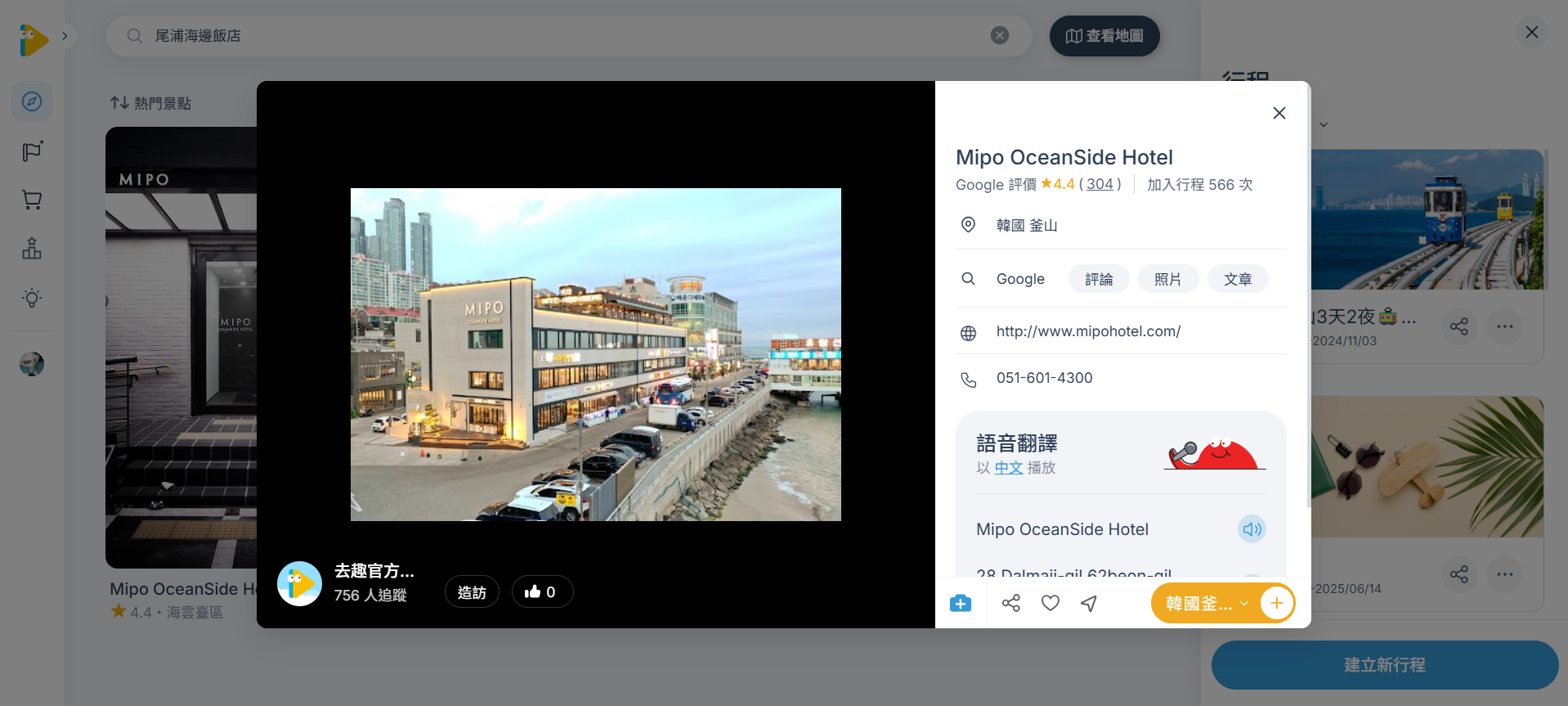1568x706 pixels.
Task: Expand the 行程 panel chevron dropdown
Action: click(x=1324, y=124)
